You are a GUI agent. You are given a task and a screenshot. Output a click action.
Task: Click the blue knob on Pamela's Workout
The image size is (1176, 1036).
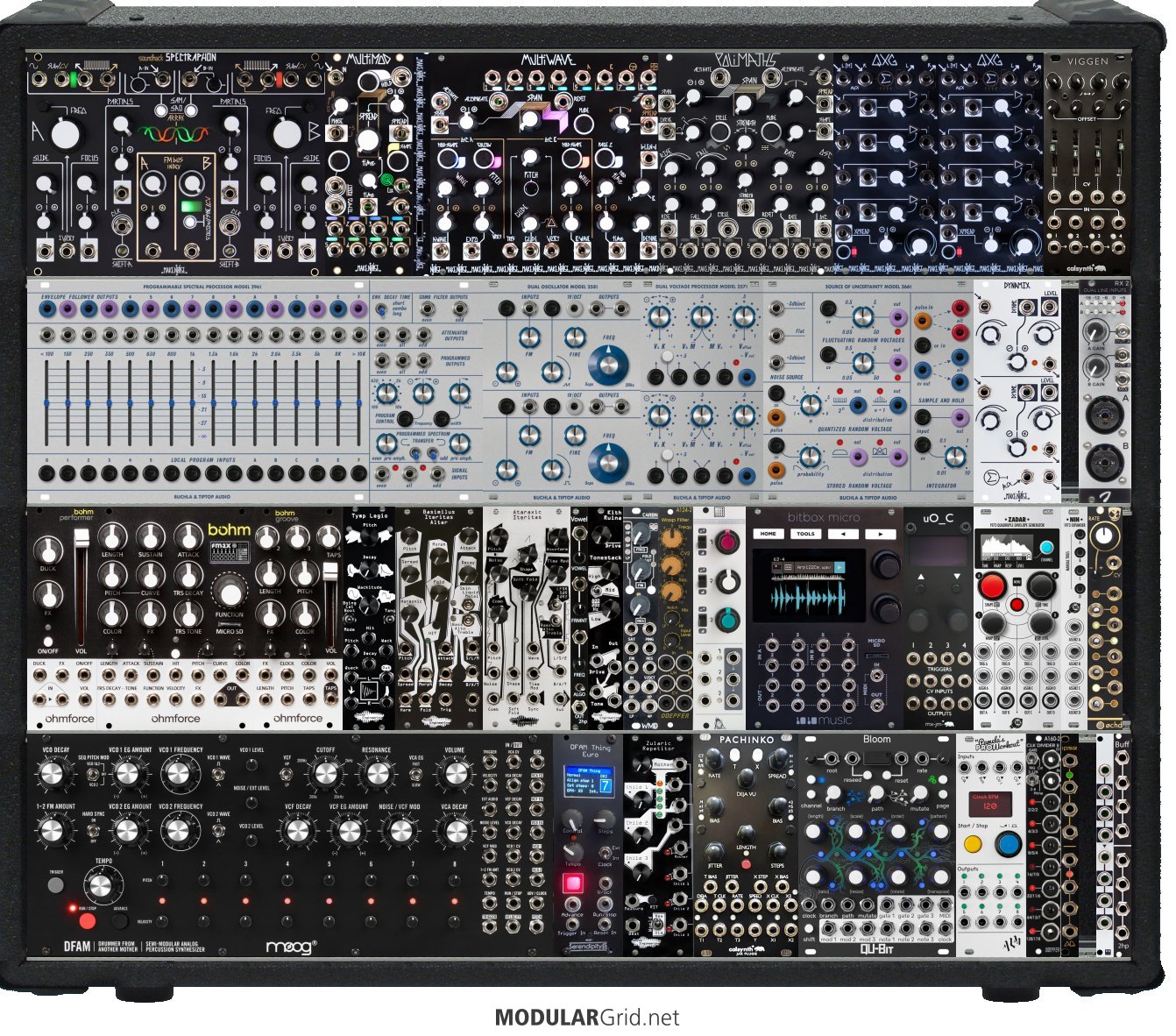[x=1009, y=846]
